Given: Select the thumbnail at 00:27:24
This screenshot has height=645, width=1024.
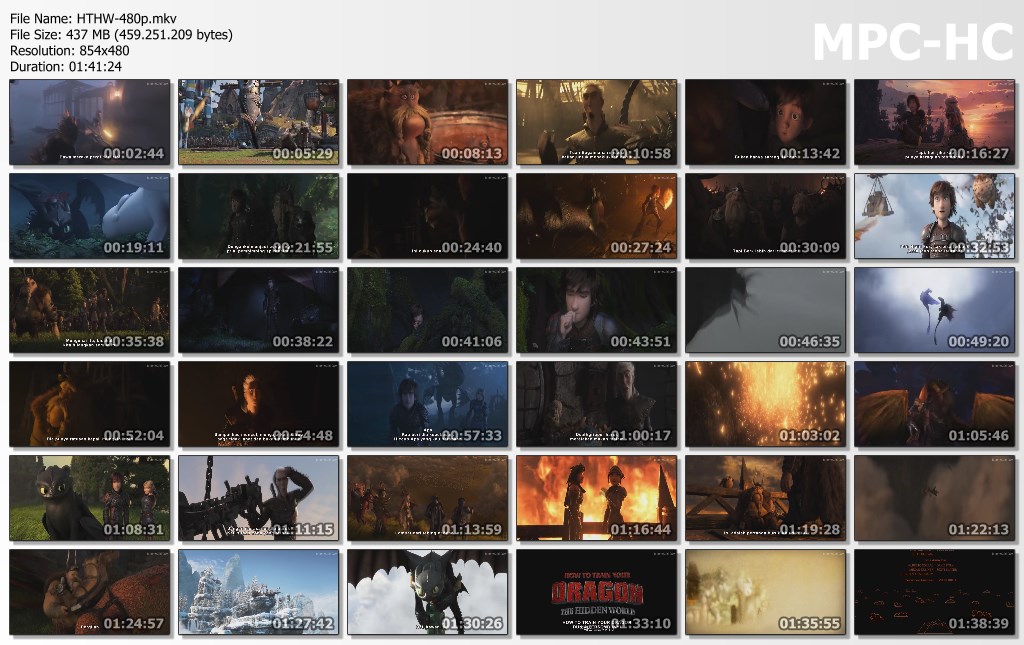Looking at the screenshot, I should tap(597, 216).
